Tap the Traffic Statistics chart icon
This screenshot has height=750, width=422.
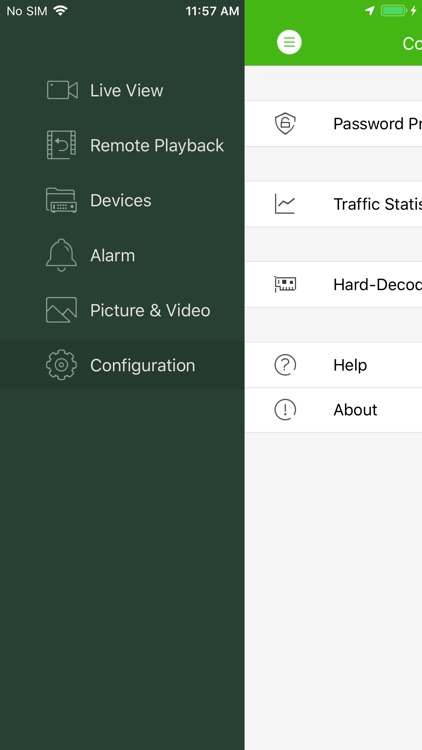click(285, 204)
